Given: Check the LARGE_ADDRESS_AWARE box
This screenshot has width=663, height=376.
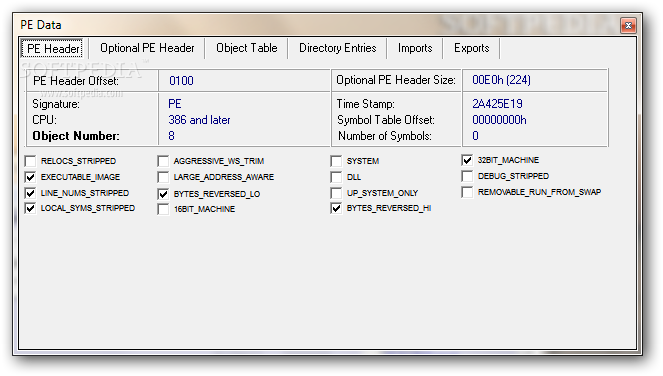Looking at the screenshot, I should click(163, 177).
